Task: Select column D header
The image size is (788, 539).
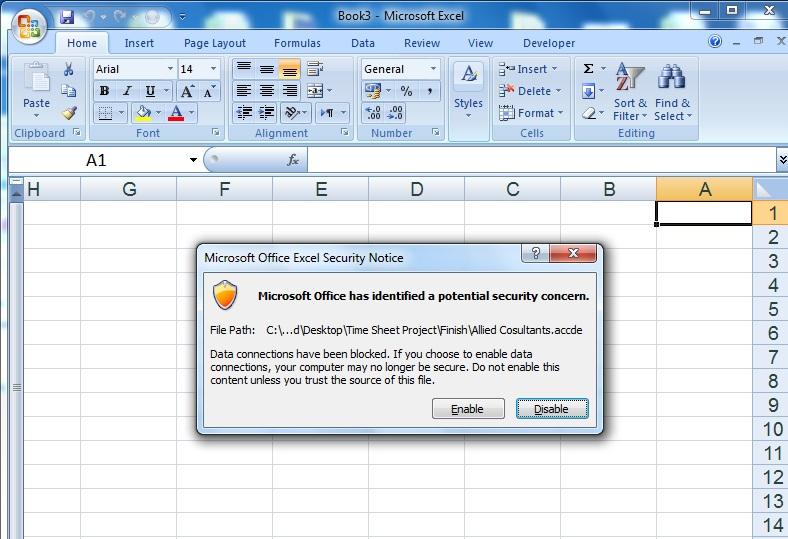Action: (x=417, y=189)
